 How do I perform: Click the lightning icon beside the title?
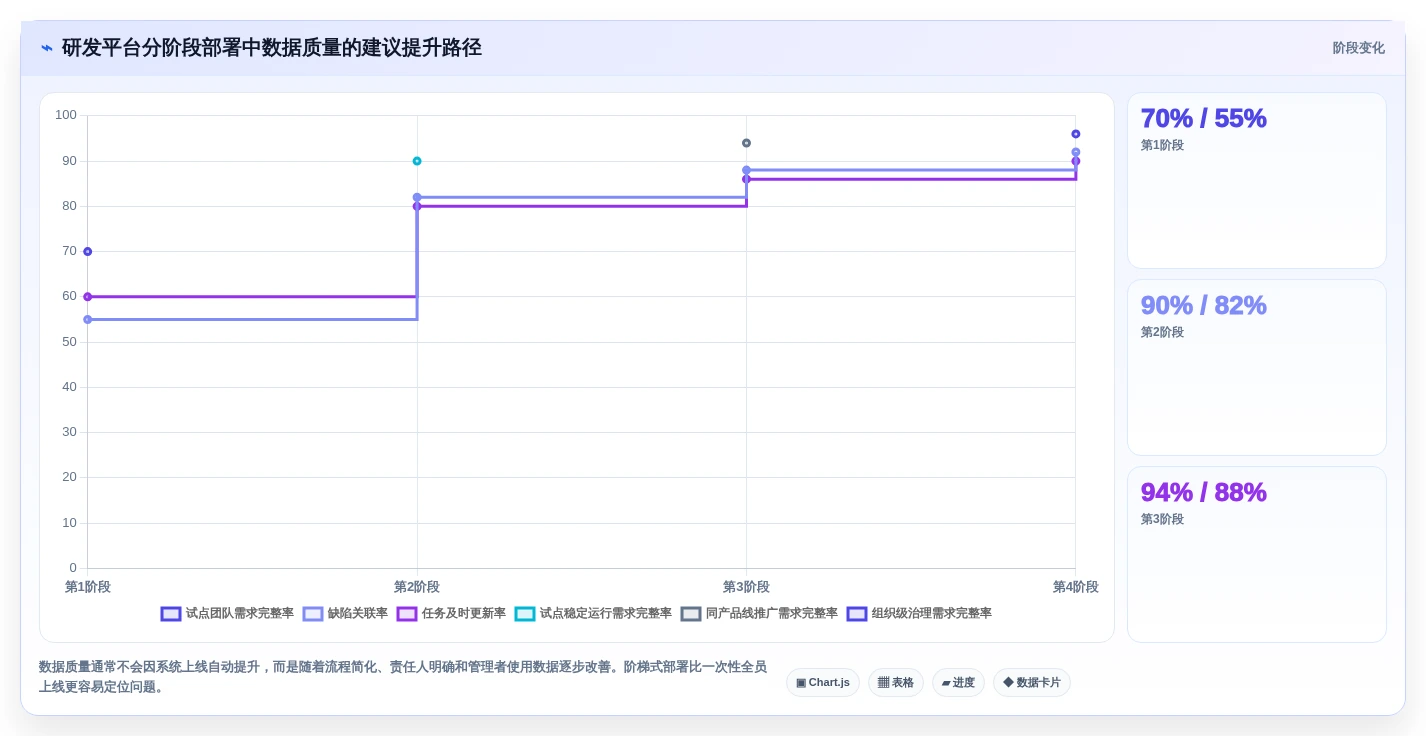[x=47, y=48]
